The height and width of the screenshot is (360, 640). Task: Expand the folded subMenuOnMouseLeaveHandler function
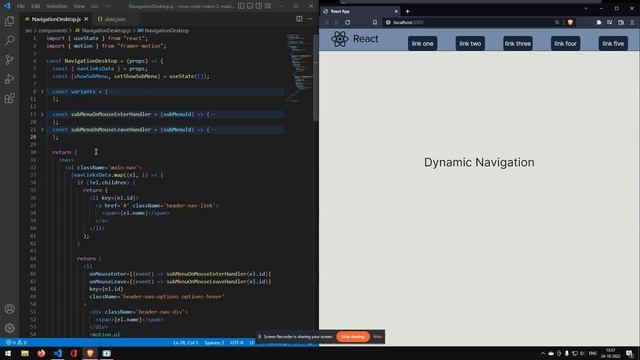coord(42,129)
